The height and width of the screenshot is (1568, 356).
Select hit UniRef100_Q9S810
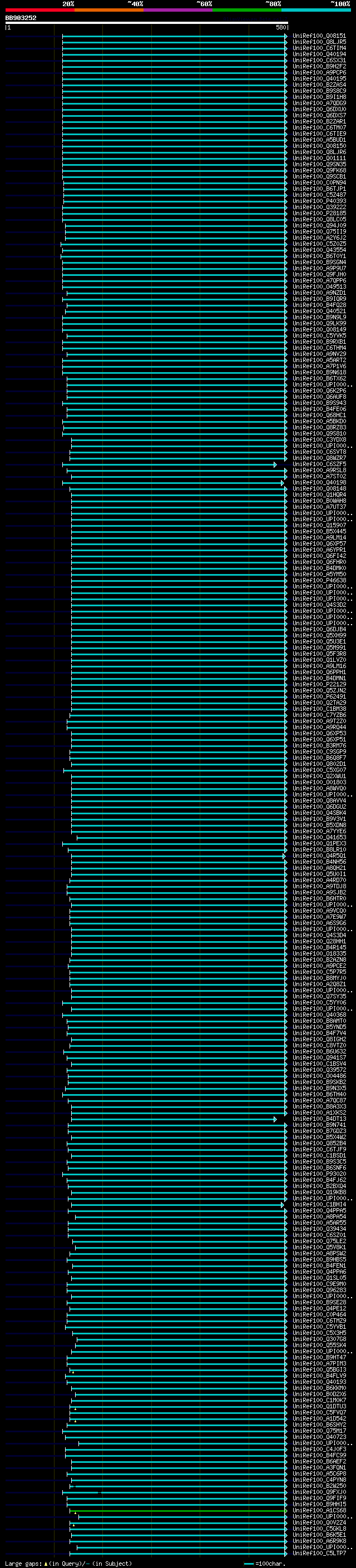[319, 434]
